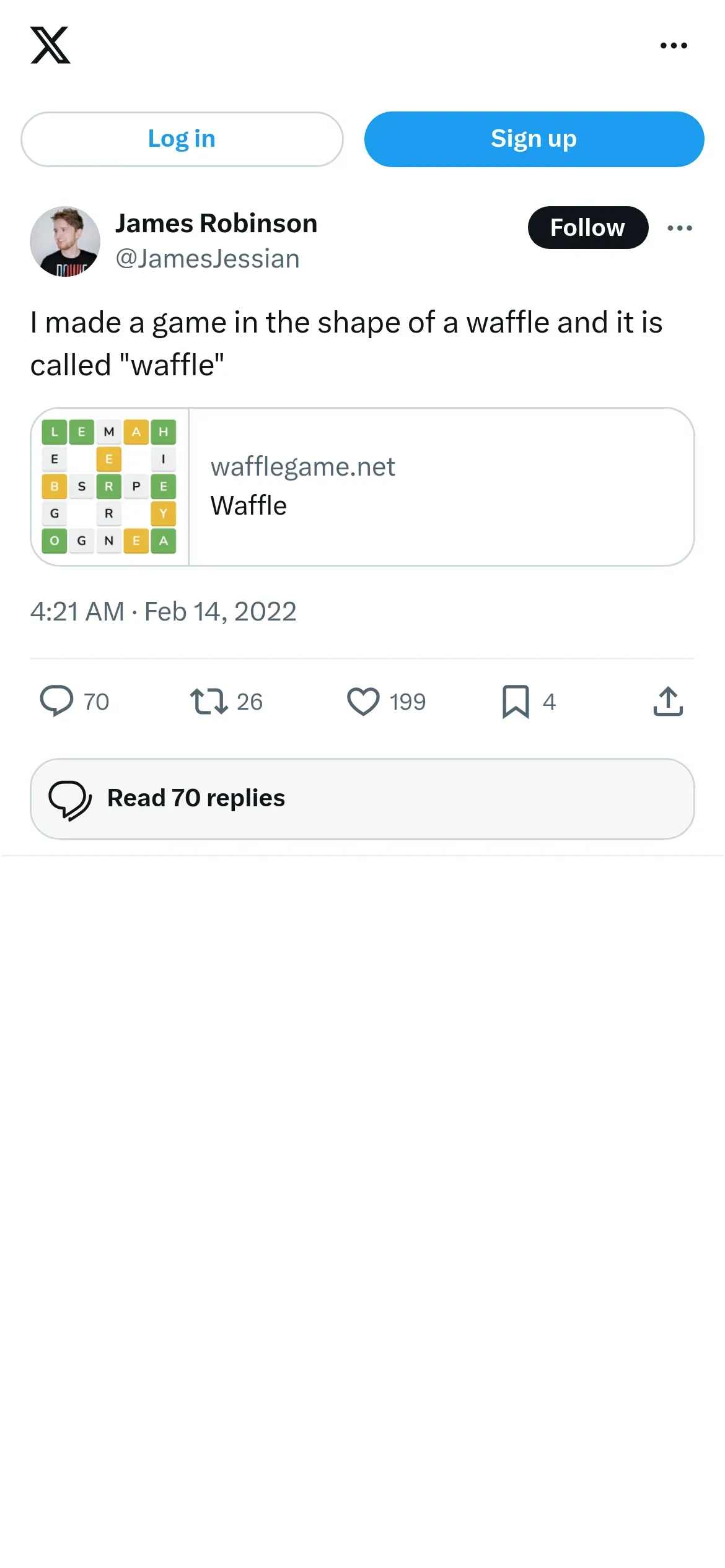Open the wafflegame.net link card
The height and width of the screenshot is (1568, 725).
(x=440, y=487)
